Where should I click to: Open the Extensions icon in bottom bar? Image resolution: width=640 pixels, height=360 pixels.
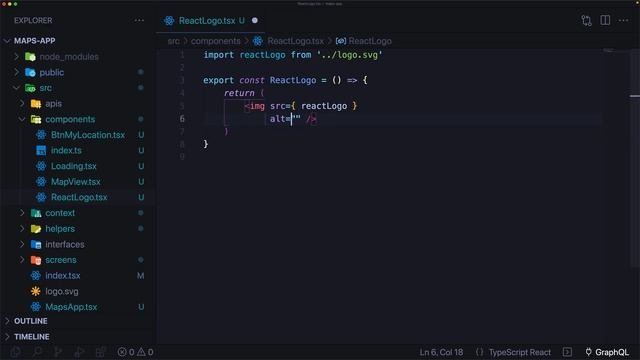click(100, 352)
